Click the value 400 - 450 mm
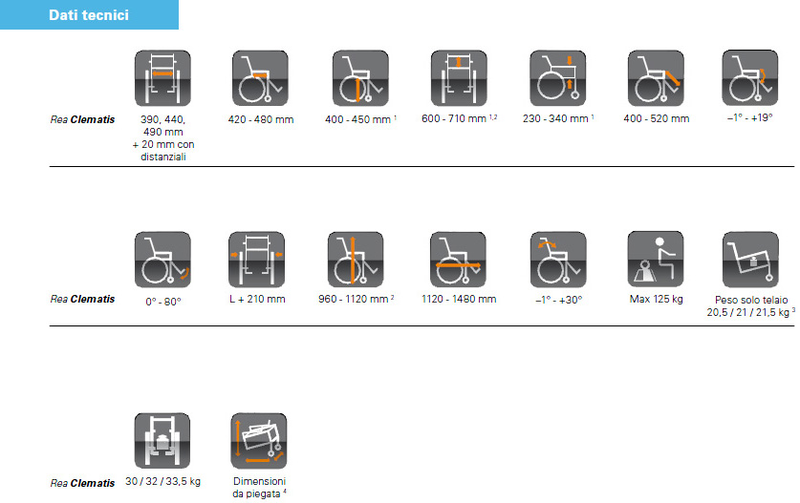 [358, 119]
